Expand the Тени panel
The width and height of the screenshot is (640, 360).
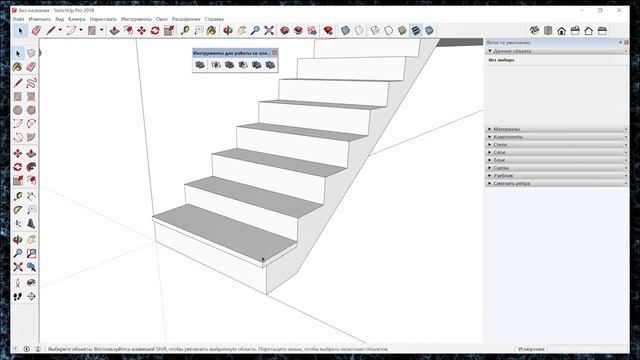556,160
